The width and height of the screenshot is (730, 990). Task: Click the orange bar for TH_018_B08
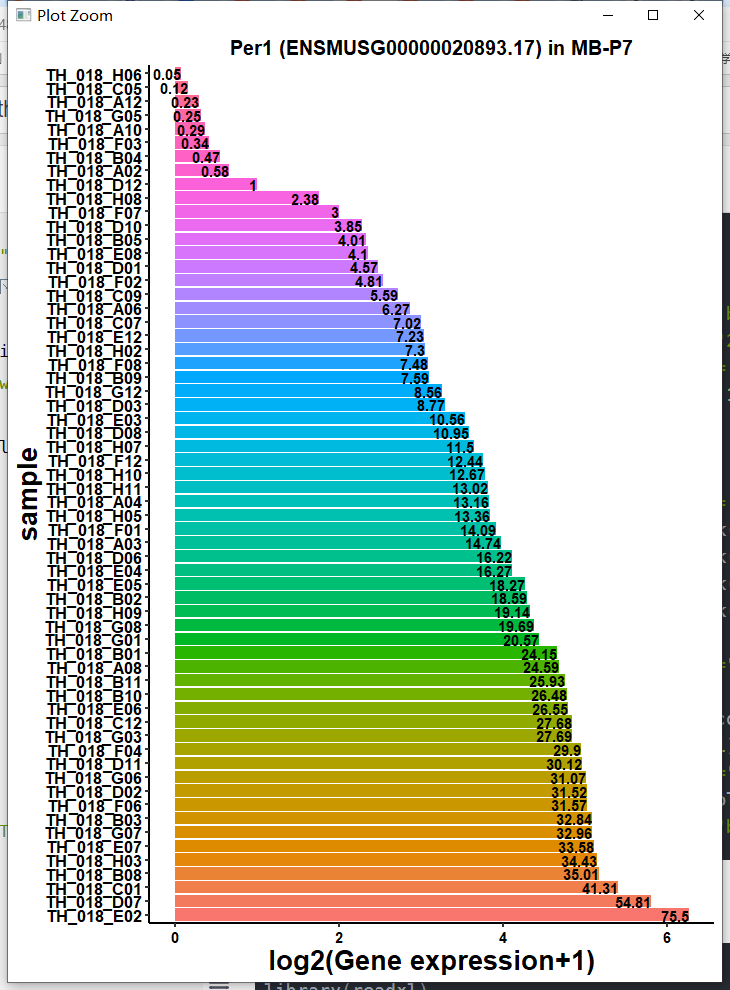387,874
